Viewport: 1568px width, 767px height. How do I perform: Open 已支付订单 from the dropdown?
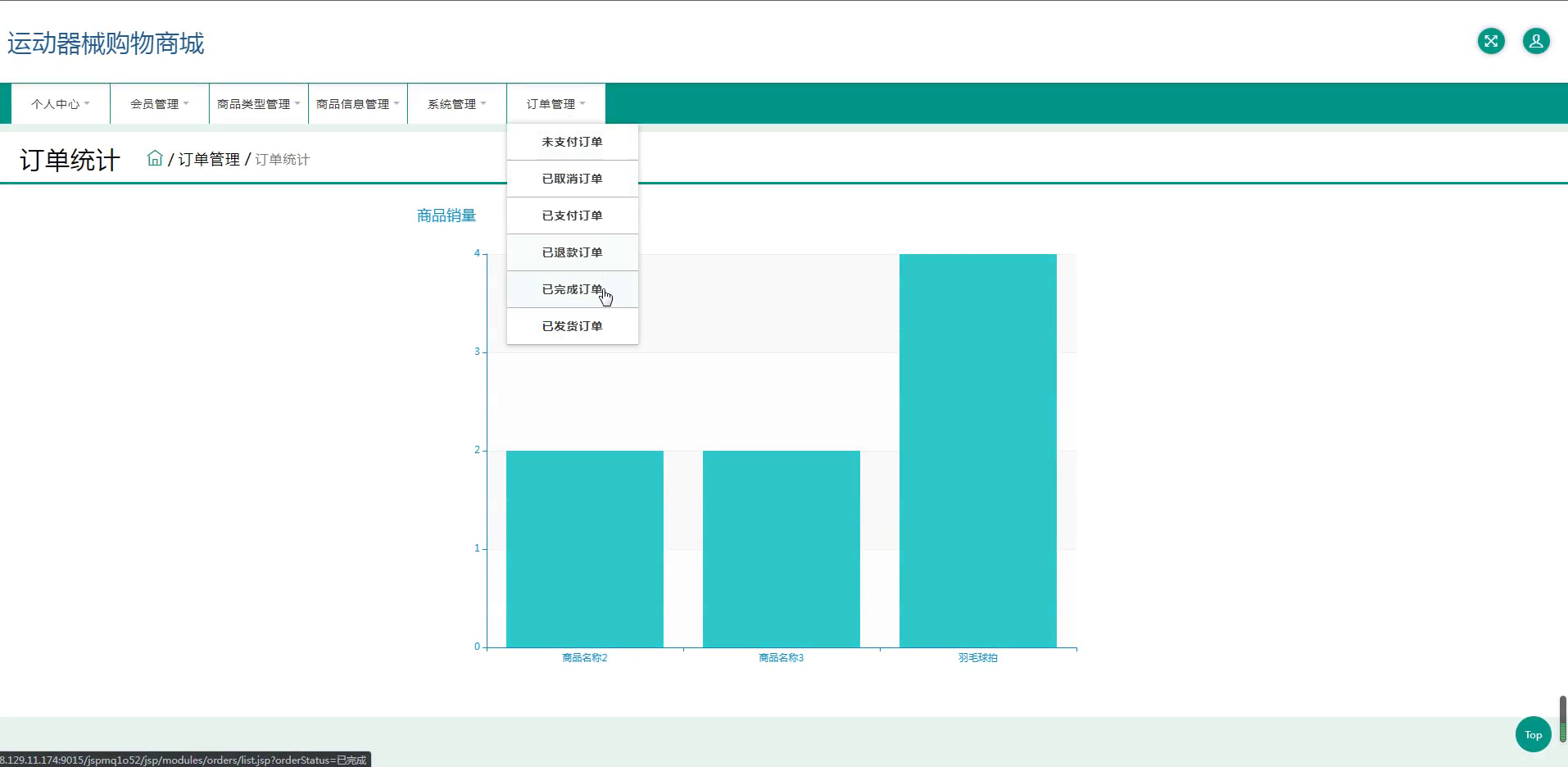(573, 216)
